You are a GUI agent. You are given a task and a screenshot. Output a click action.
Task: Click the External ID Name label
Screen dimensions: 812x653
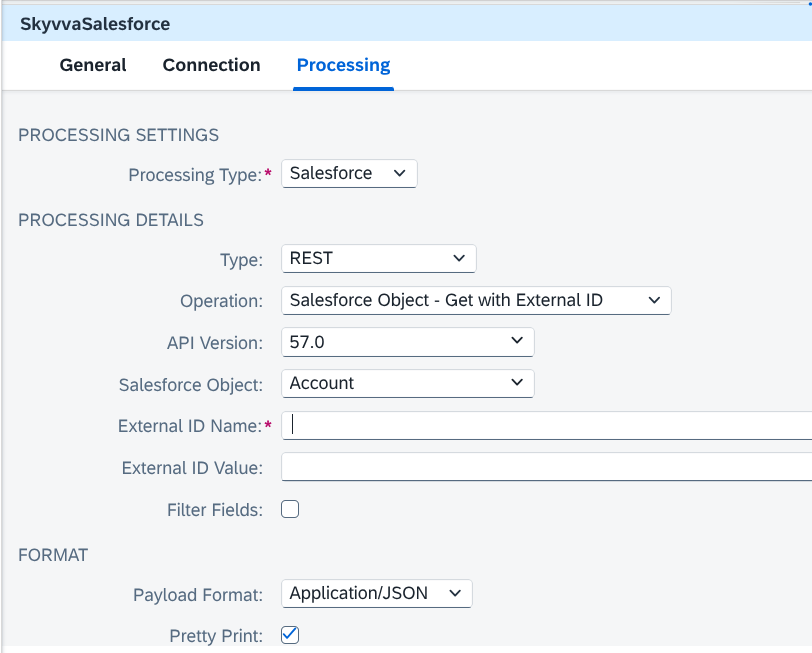190,426
